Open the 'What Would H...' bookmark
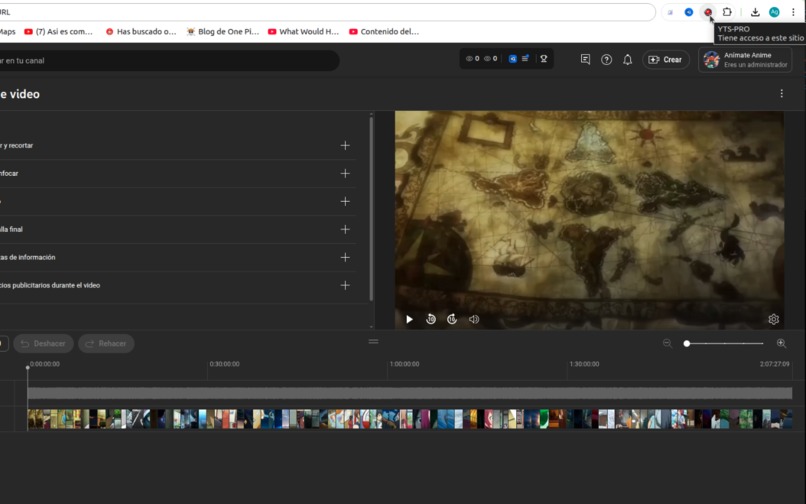The width and height of the screenshot is (806, 504). click(x=304, y=31)
